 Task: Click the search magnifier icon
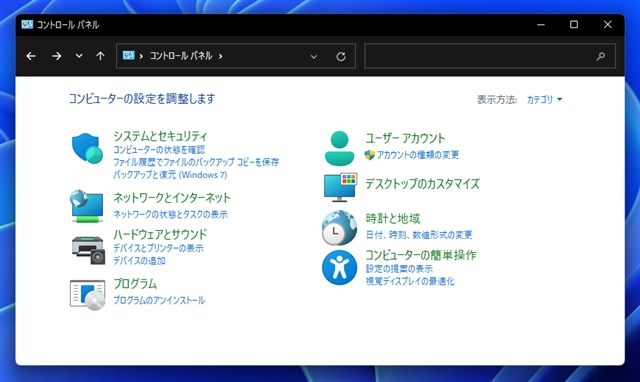(600, 56)
